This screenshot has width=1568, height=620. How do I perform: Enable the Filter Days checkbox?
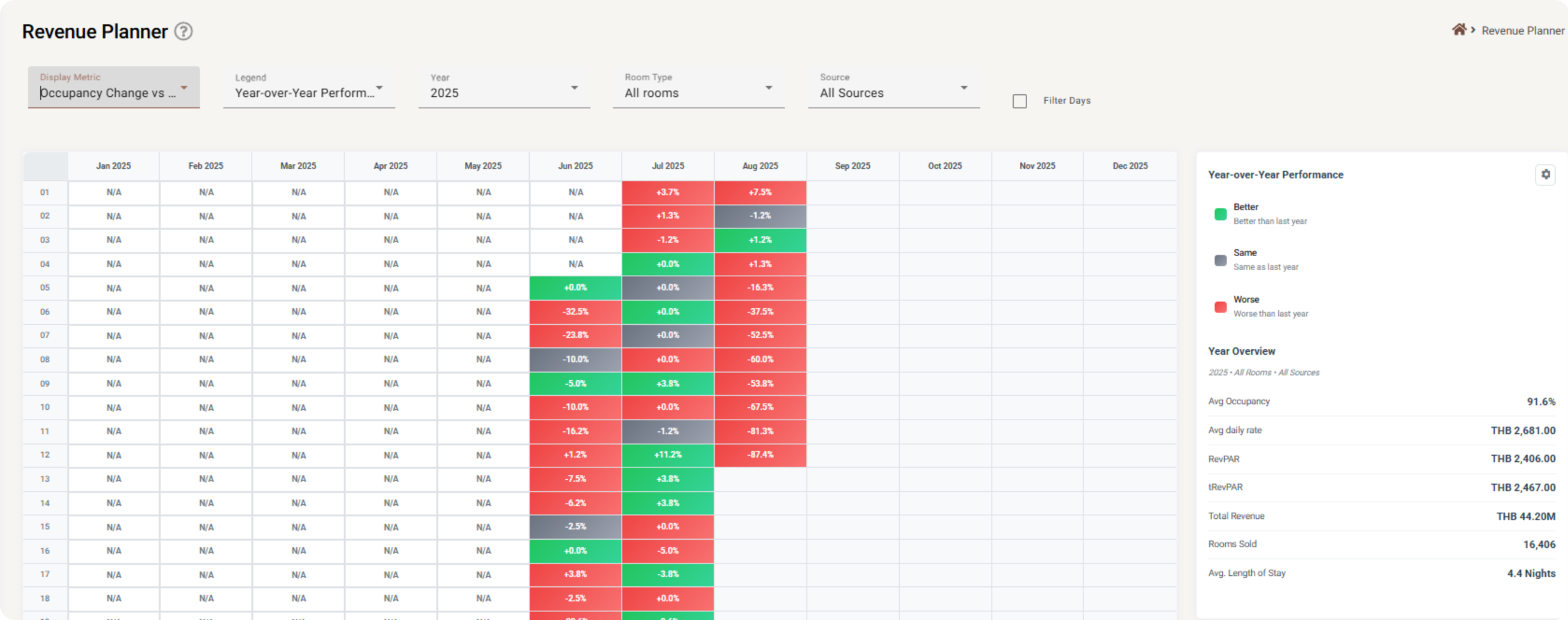pos(1020,101)
